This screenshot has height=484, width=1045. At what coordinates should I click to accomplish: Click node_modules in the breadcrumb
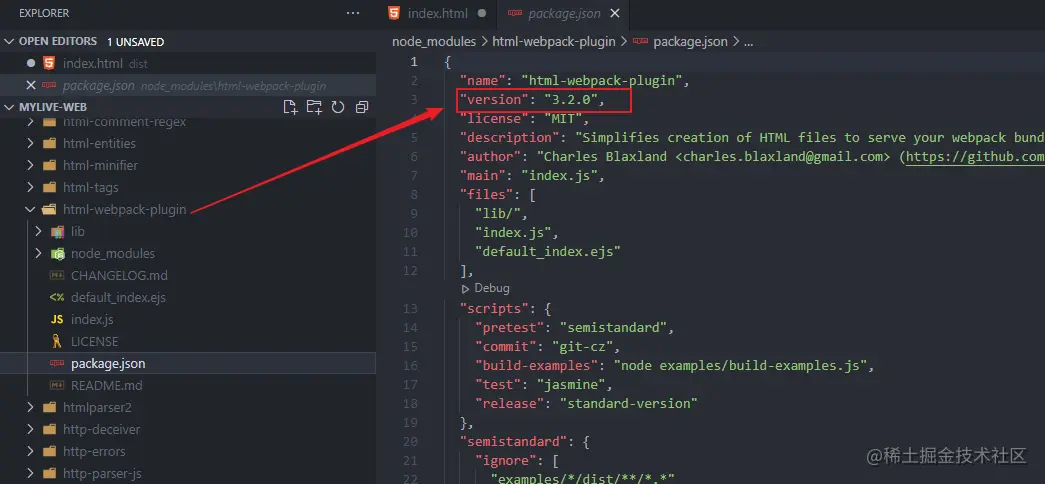[x=434, y=41]
